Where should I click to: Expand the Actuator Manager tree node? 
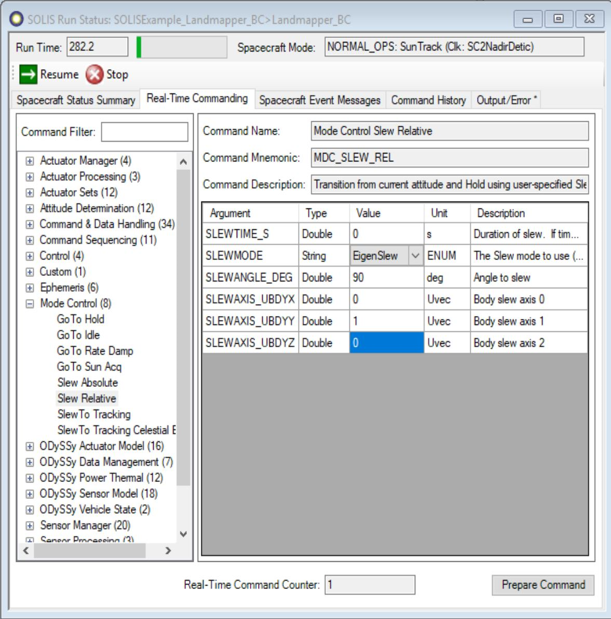[30, 161]
